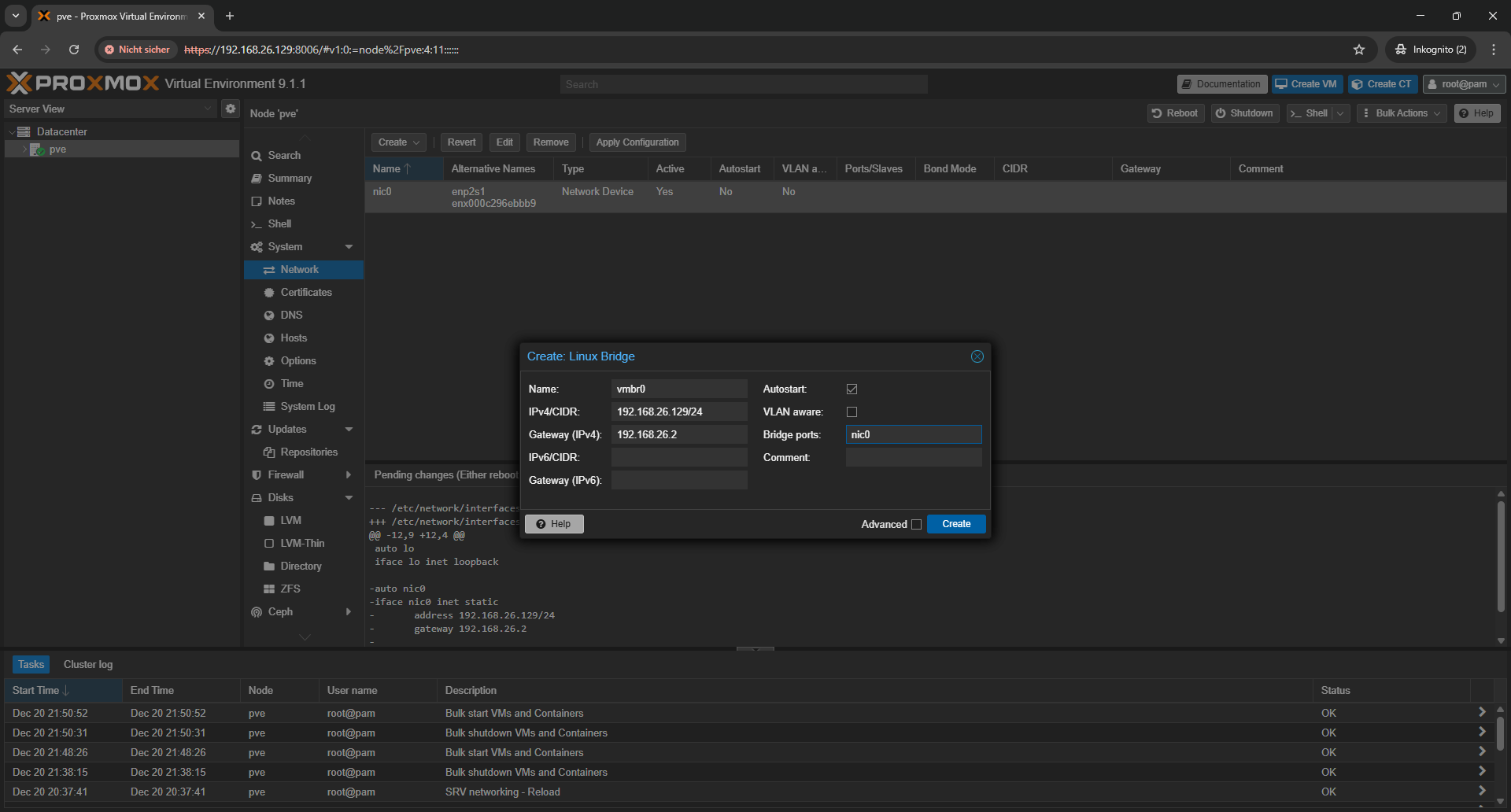Screen dimensions: 1511x812
Task: Click the Reboot node button
Action: (x=1175, y=113)
